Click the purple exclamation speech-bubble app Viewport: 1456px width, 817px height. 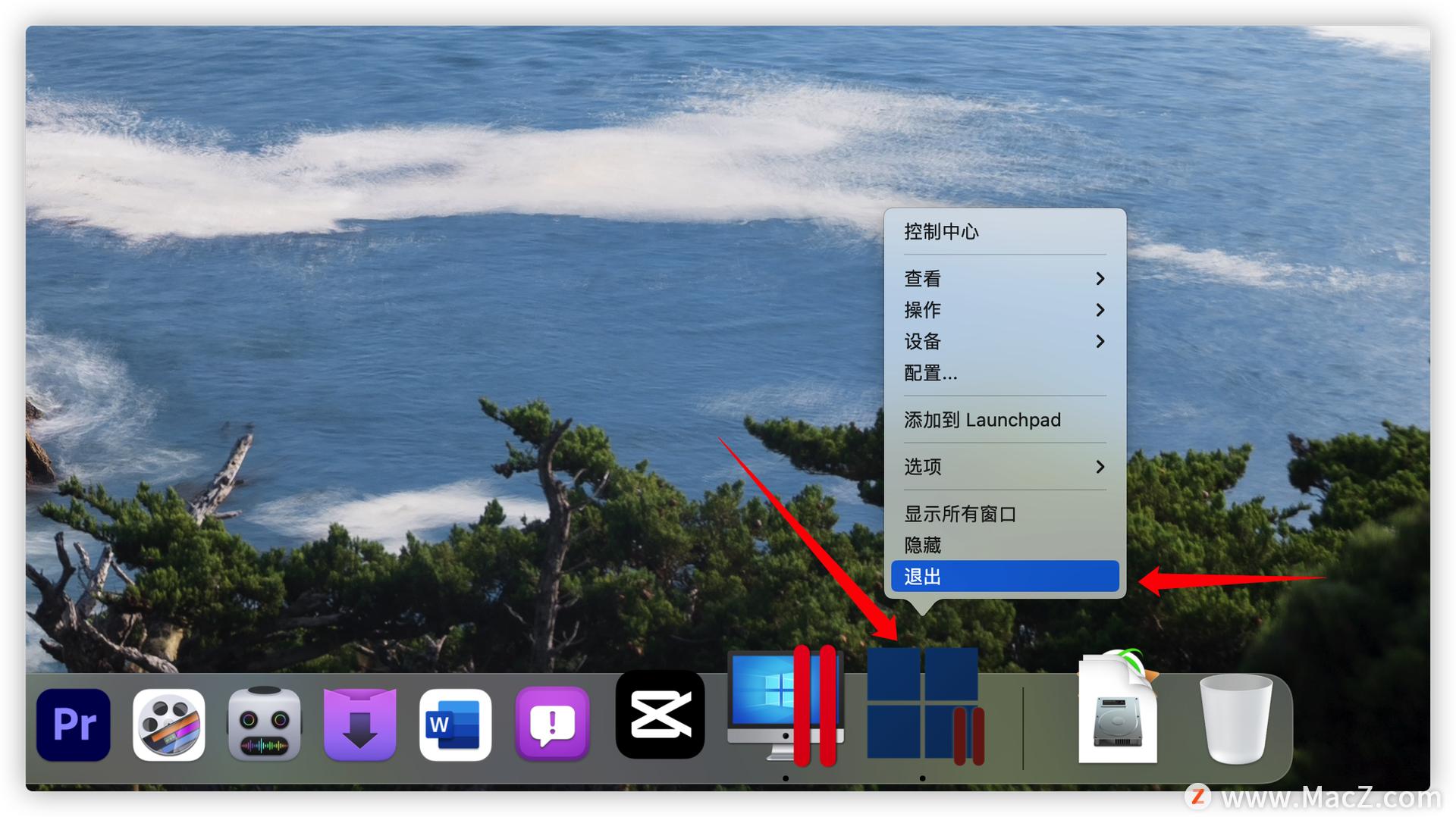[551, 725]
